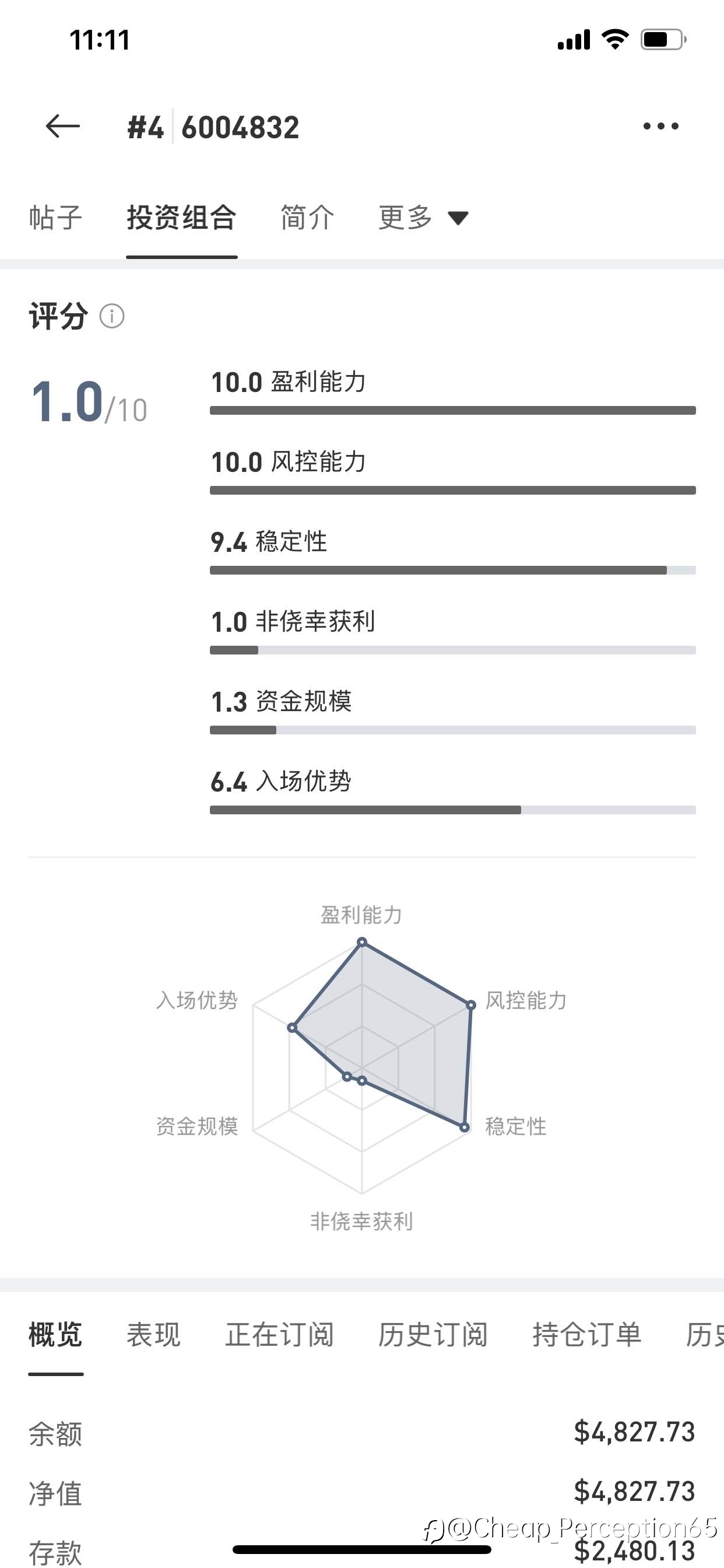Tap the cellular signal bars icon

(x=574, y=40)
